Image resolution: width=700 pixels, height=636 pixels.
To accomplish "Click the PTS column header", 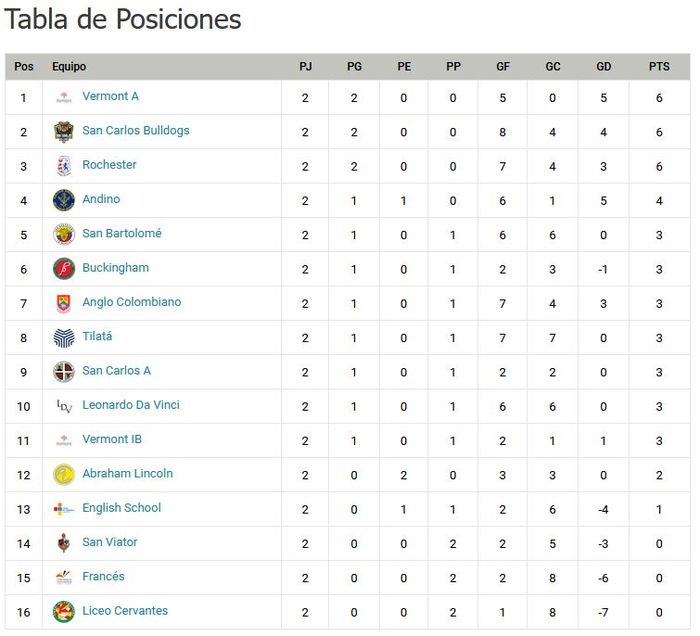I will tap(659, 67).
